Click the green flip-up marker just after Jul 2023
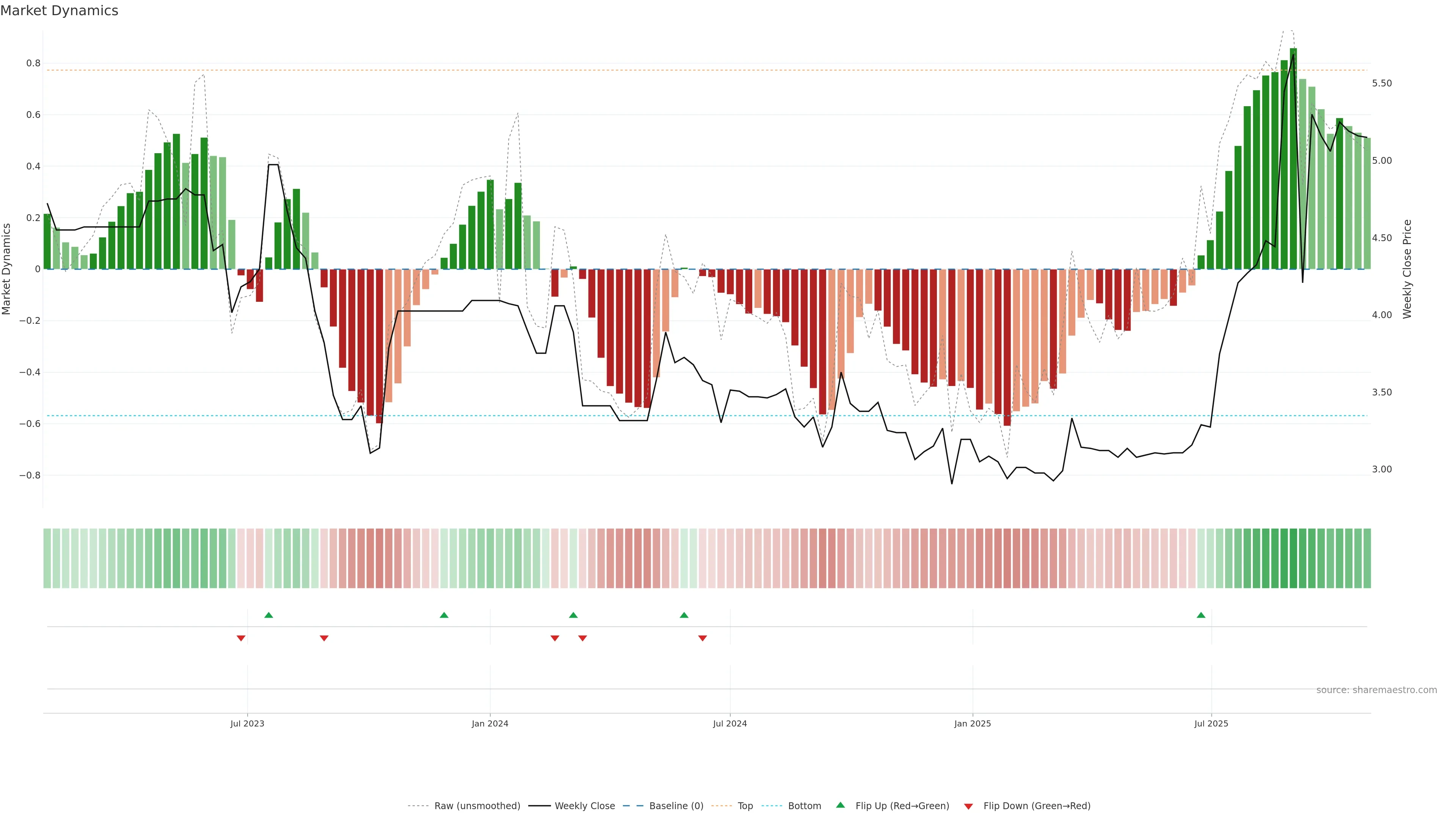 268,615
